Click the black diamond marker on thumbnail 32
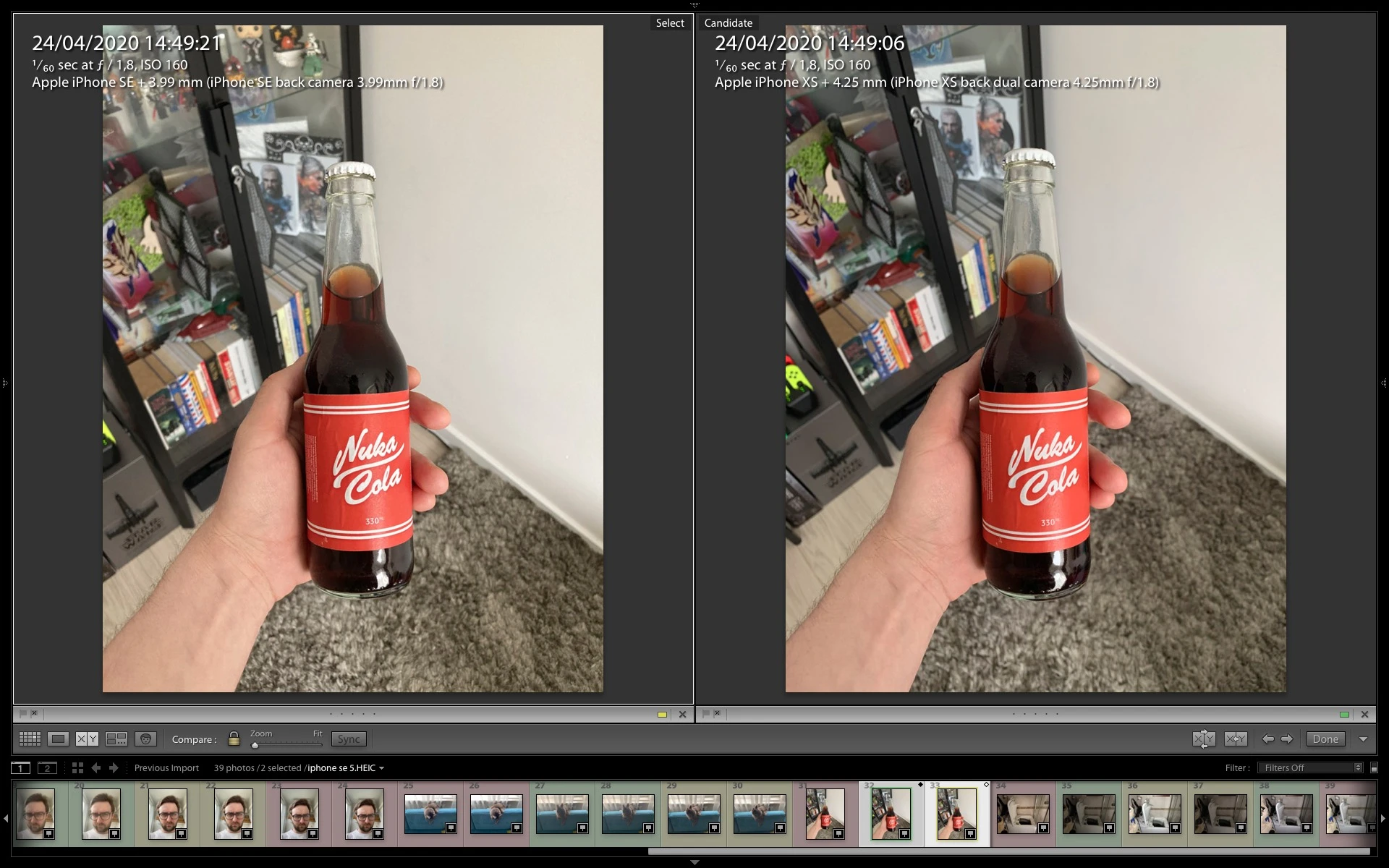This screenshot has height=868, width=1389. (x=920, y=785)
